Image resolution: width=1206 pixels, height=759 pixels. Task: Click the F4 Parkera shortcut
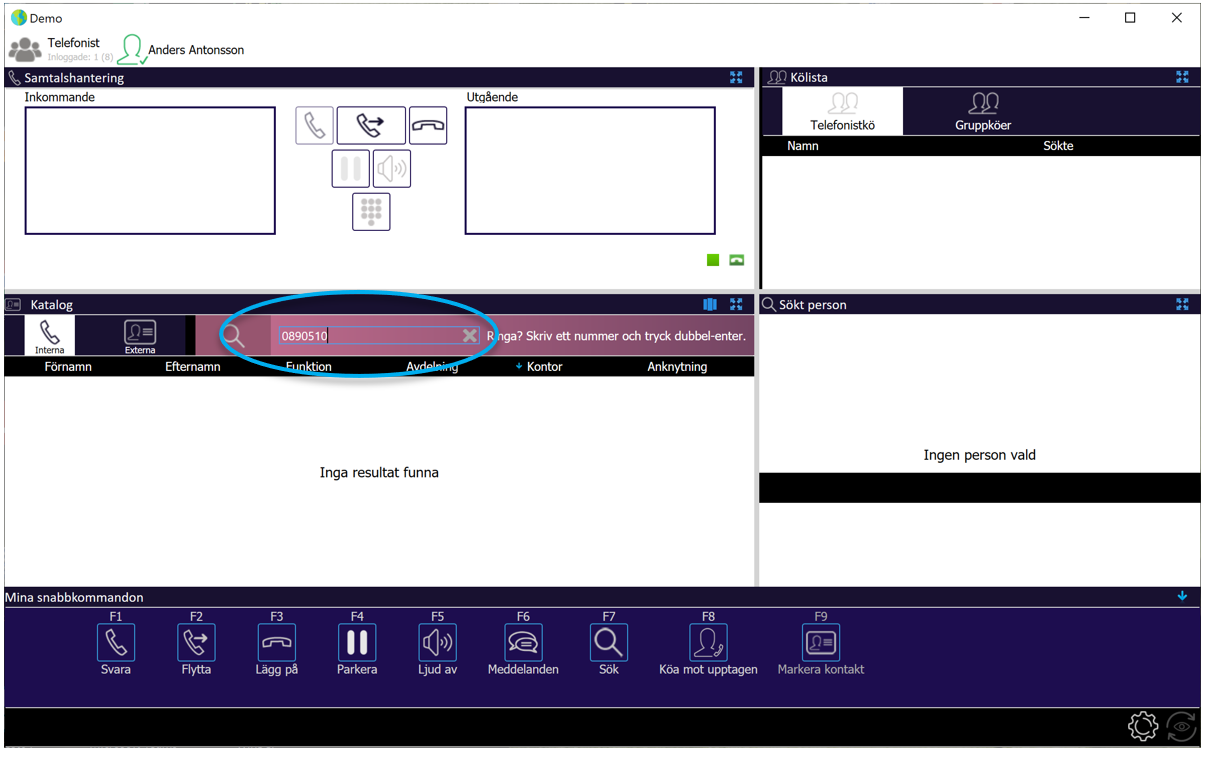[x=357, y=645]
